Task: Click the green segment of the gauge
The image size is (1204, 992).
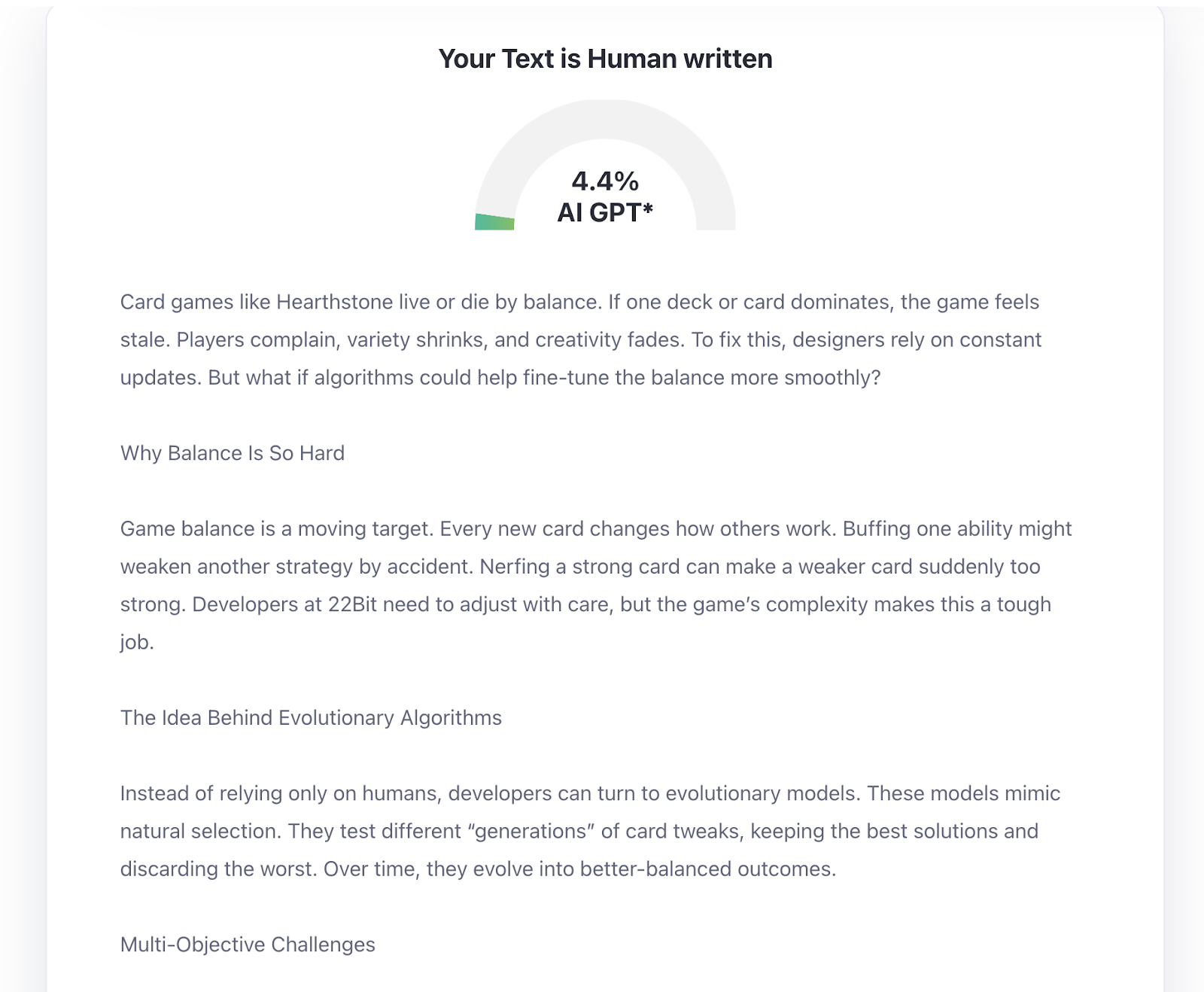Action: [x=494, y=222]
